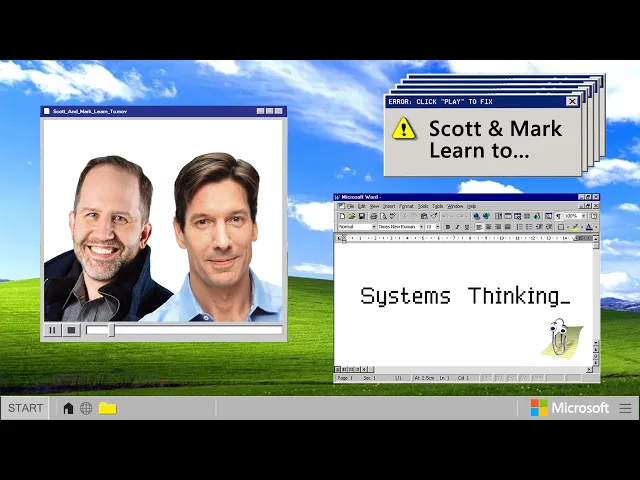Toggle Italic formatting in Word

(457, 227)
